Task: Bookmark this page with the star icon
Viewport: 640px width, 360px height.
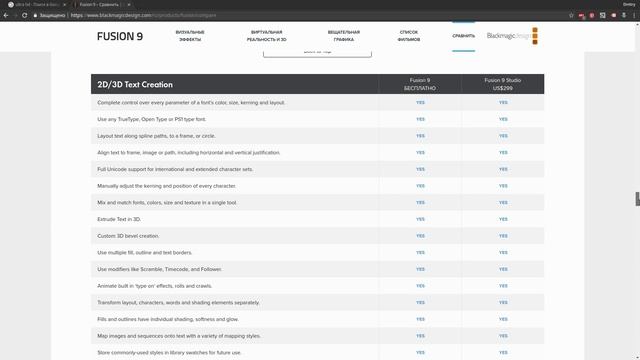Action: pyautogui.click(x=571, y=15)
